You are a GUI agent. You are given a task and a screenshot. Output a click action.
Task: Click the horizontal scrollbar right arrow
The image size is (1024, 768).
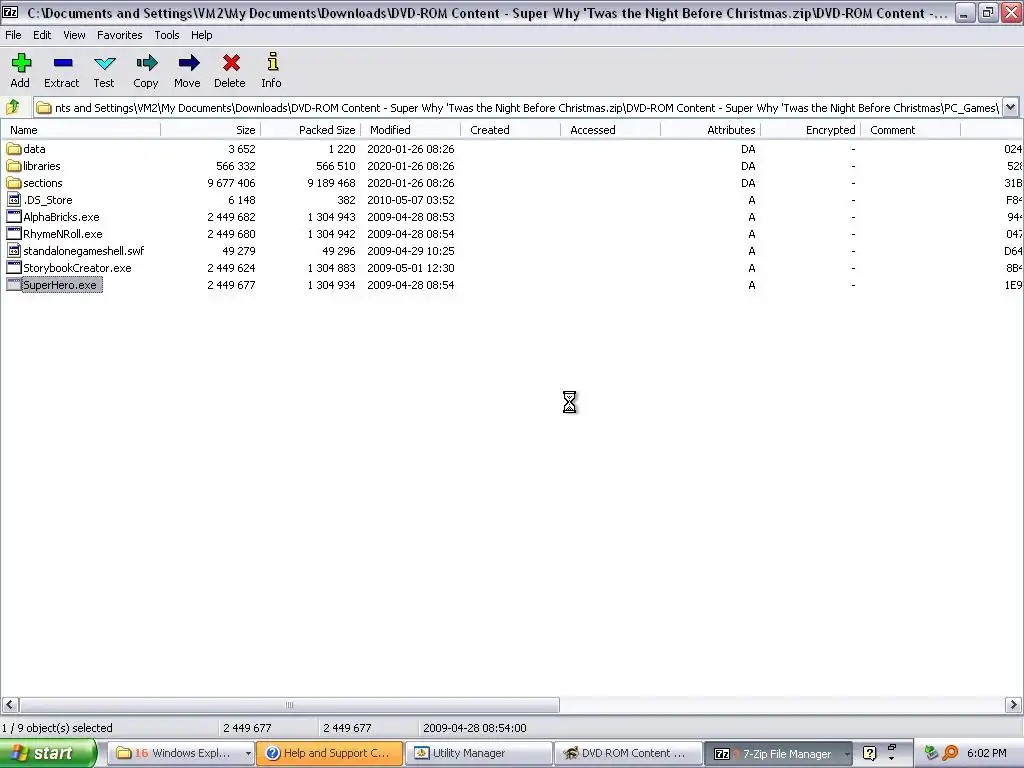[1013, 705]
